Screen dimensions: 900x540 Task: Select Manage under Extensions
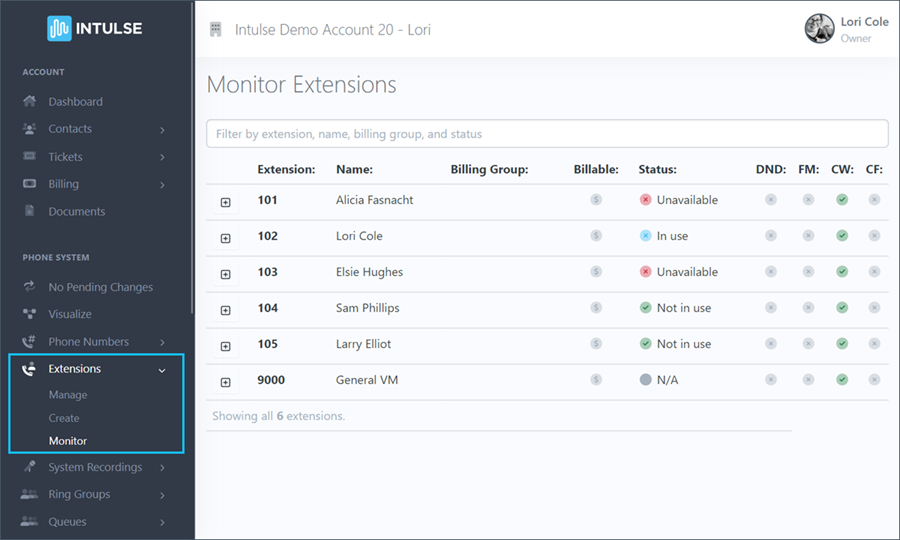(x=68, y=395)
